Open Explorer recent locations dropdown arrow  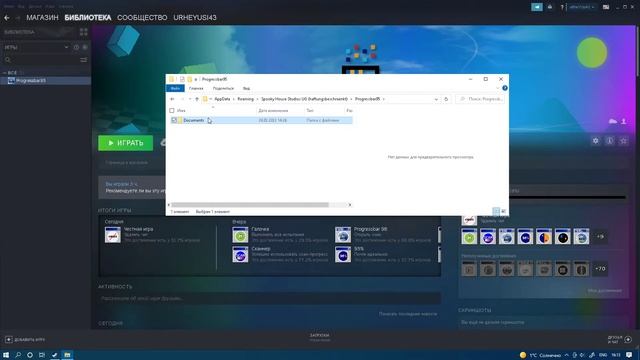pos(190,99)
